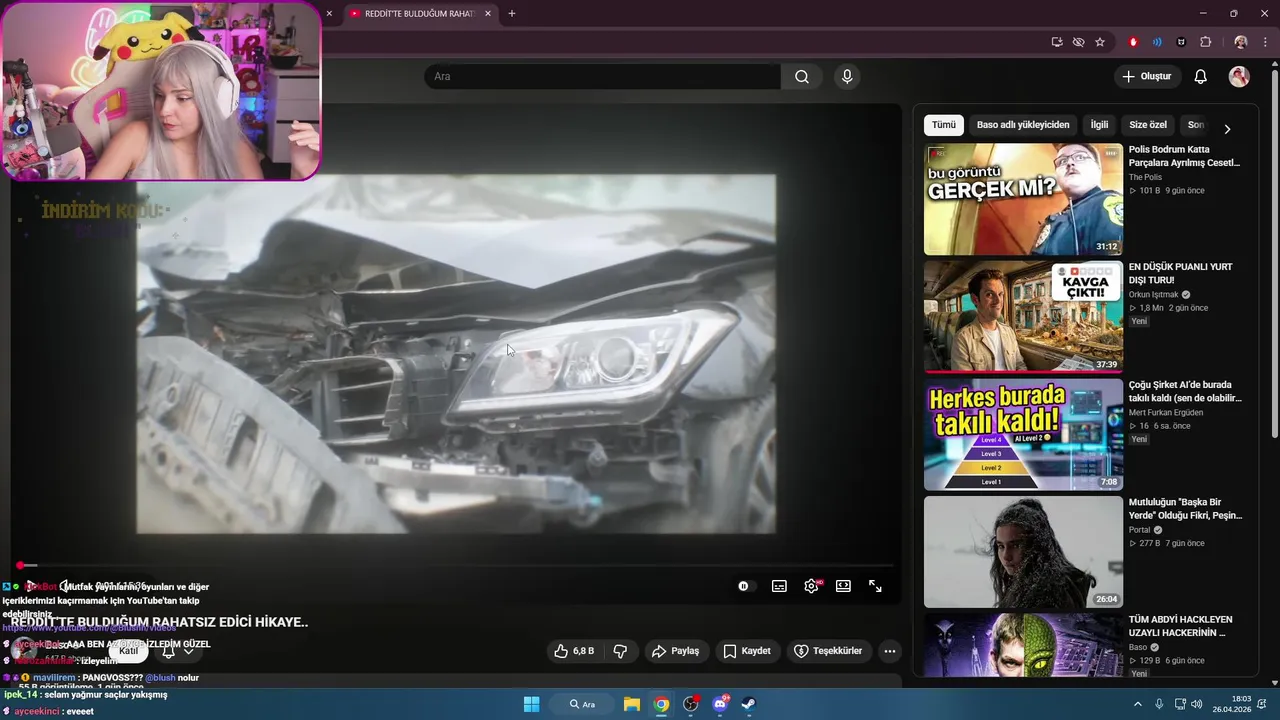Click the Teşekkürler button
Viewport: 1280px width, 720px height.
coord(828,651)
